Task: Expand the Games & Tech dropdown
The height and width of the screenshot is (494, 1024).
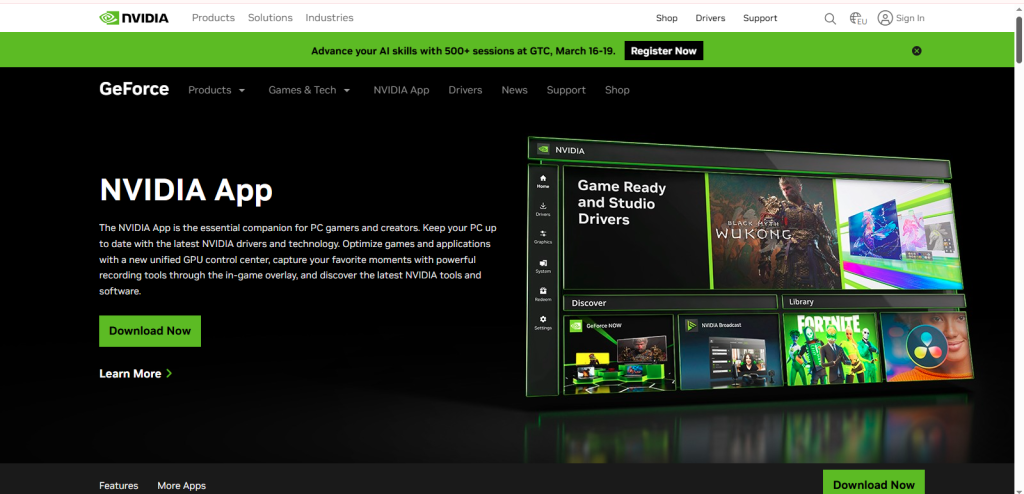Action: [310, 90]
